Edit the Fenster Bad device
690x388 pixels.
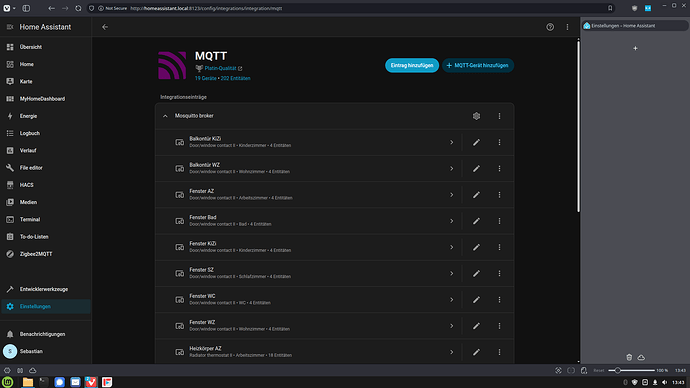pyautogui.click(x=476, y=221)
